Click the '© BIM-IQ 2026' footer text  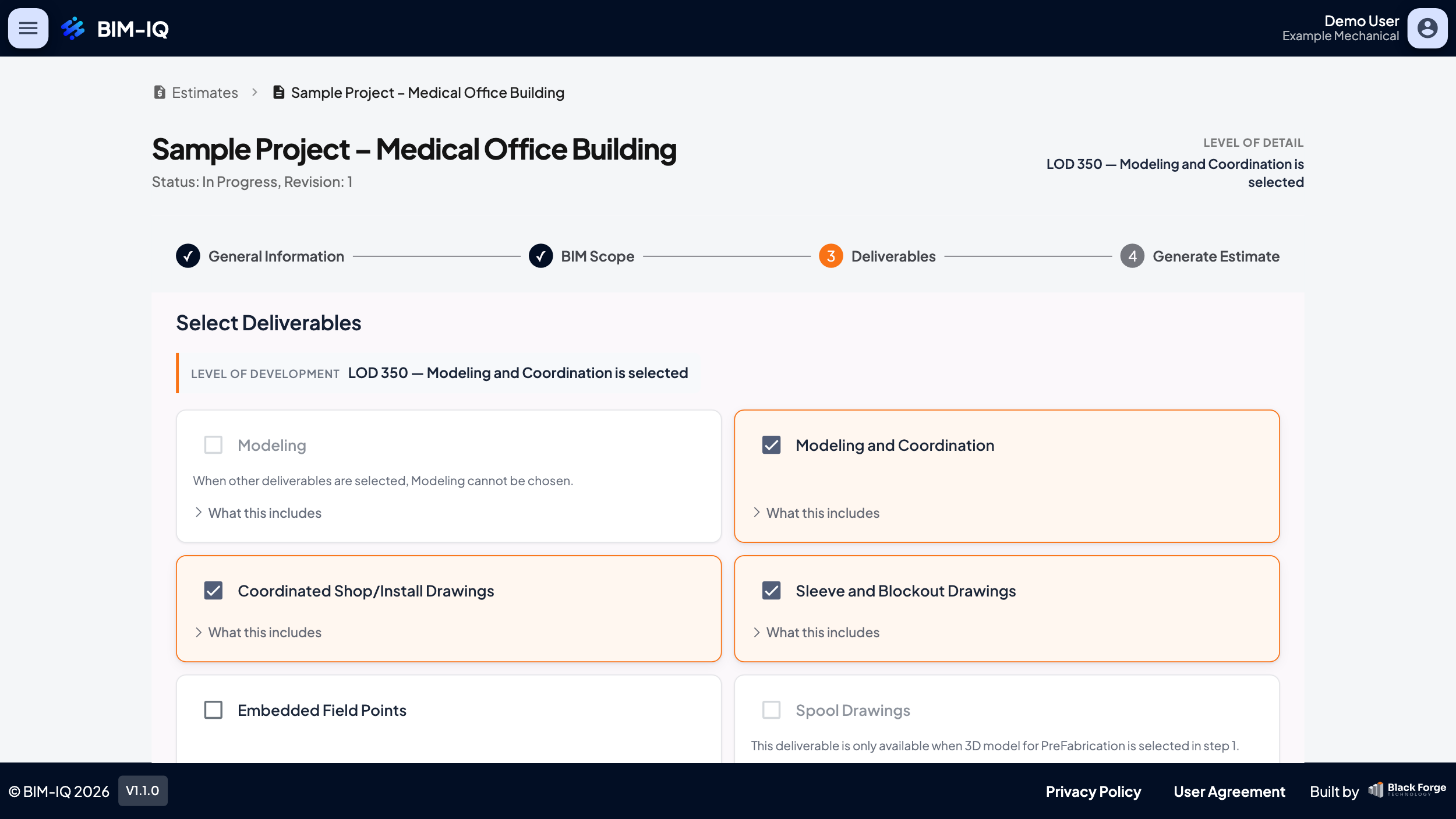click(59, 791)
